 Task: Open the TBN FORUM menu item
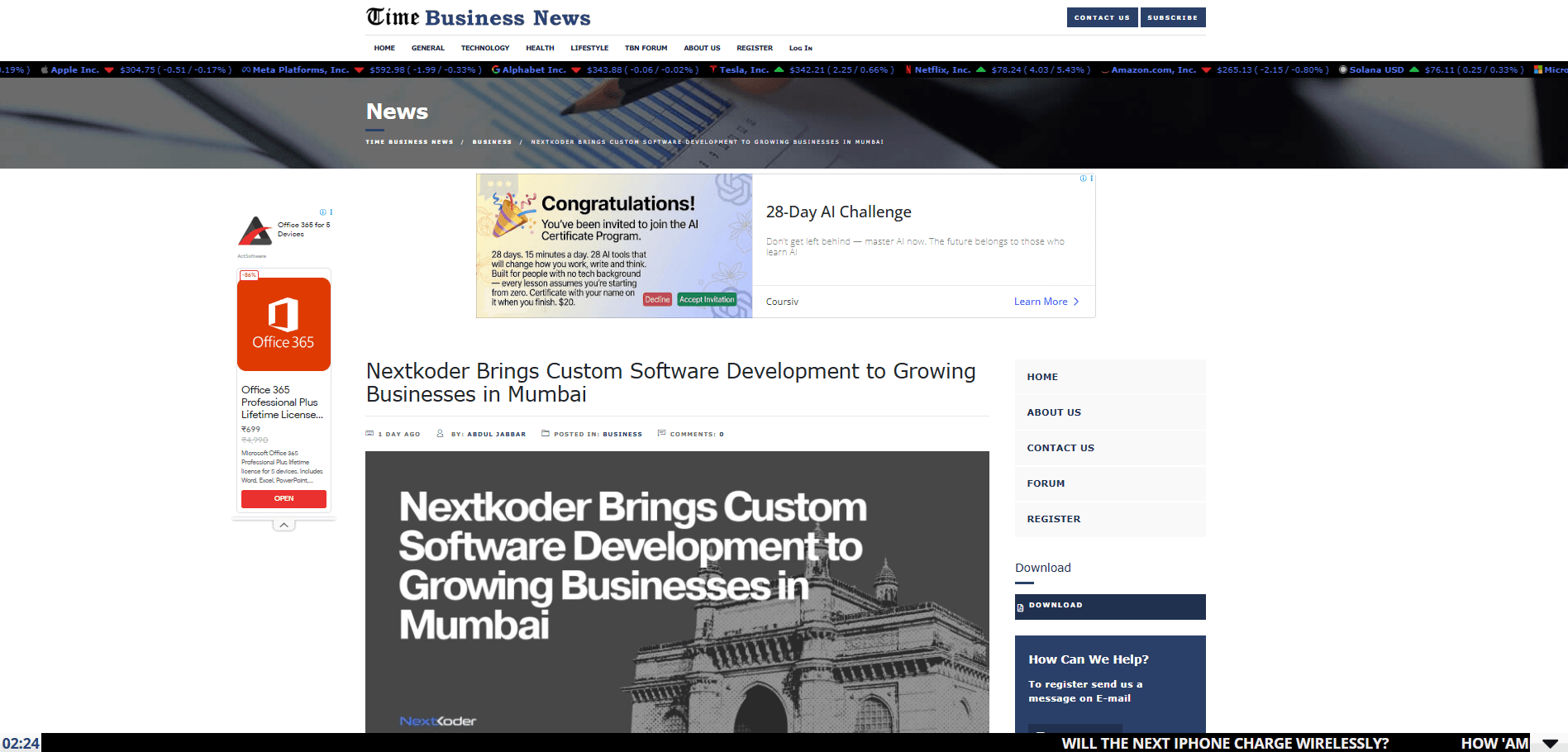pos(646,48)
